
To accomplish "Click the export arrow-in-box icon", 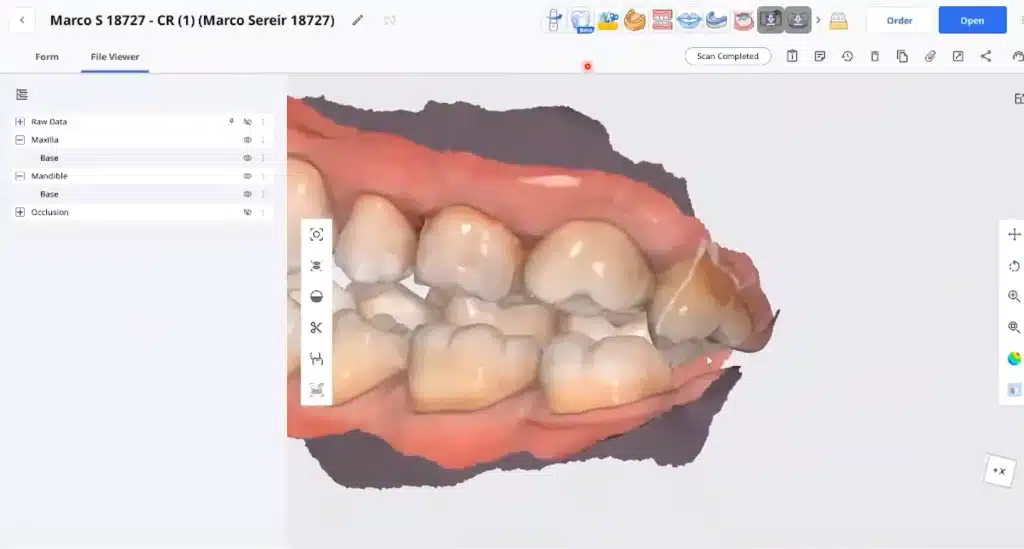I will tap(958, 56).
